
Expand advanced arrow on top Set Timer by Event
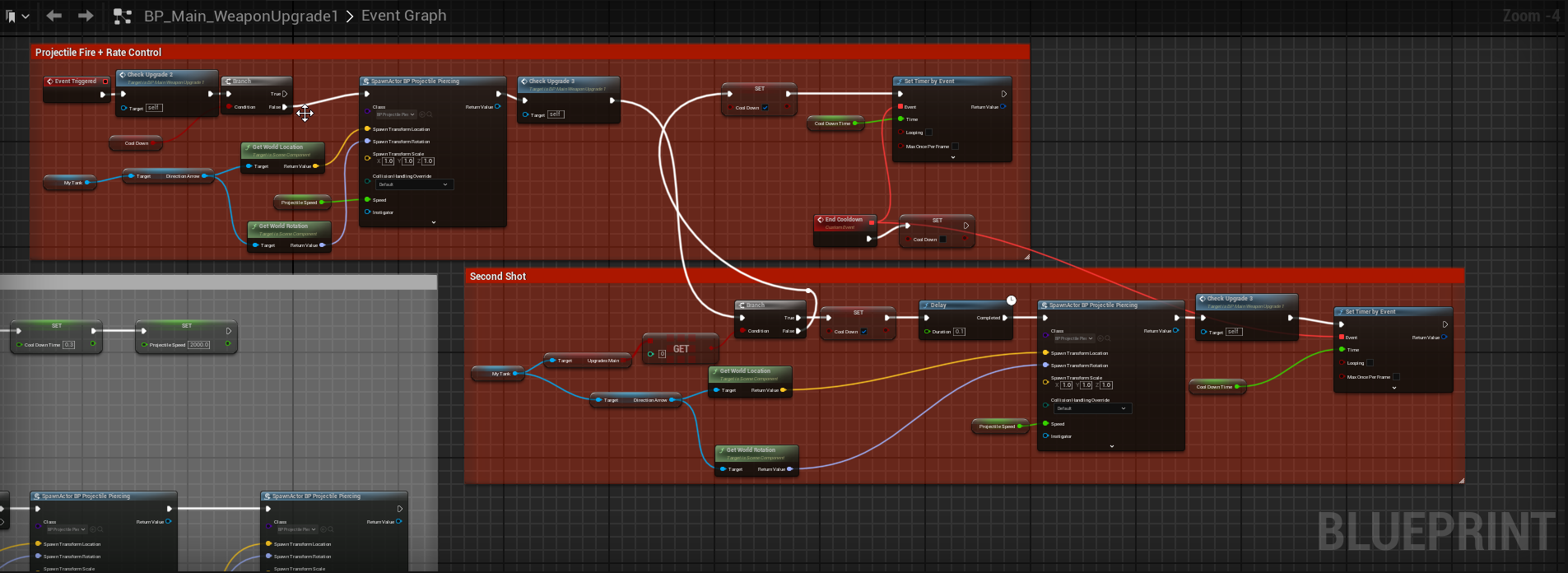pos(953,157)
